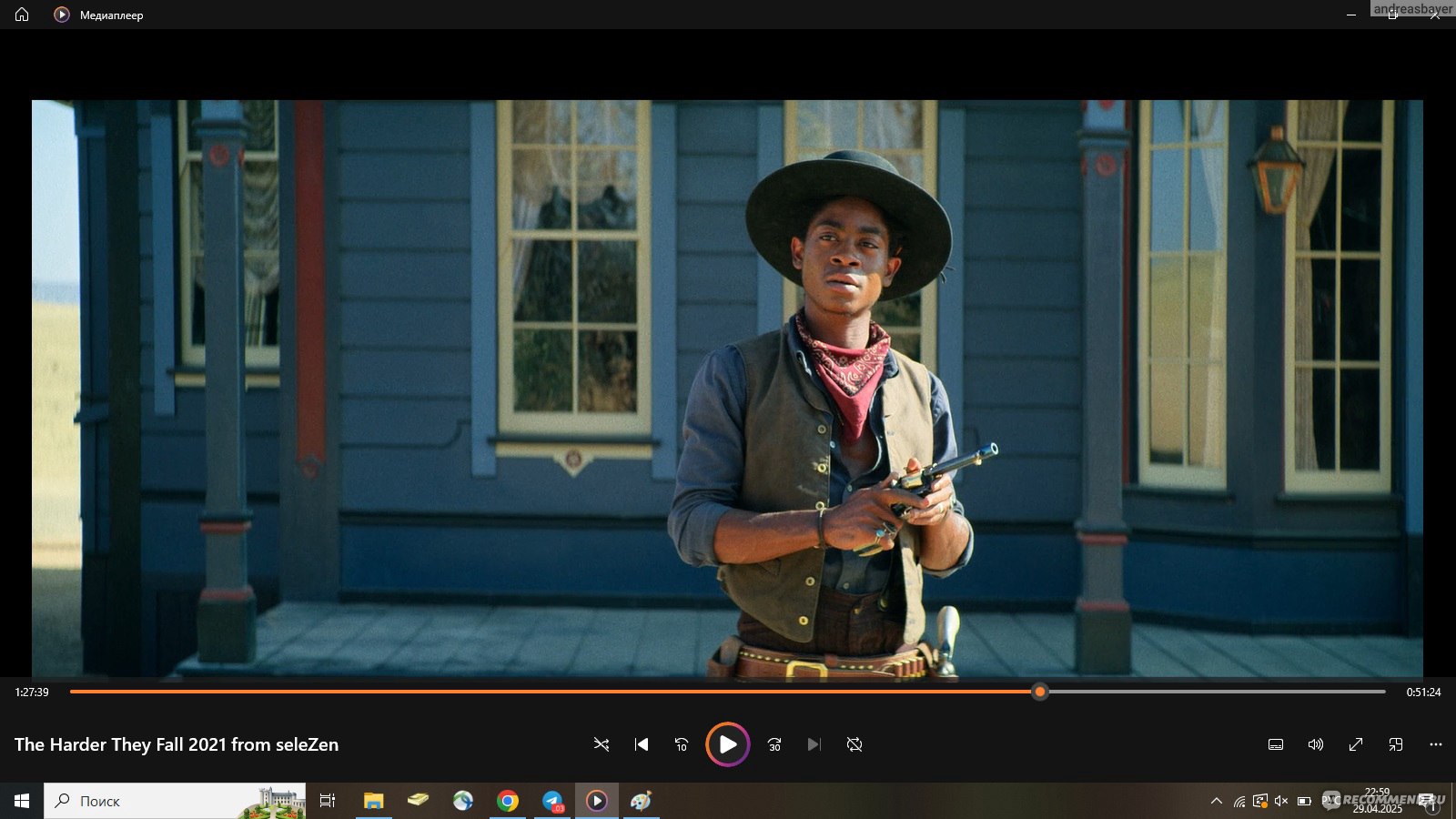
Task: Click the seek bar's orange position handle
Action: point(1040,692)
